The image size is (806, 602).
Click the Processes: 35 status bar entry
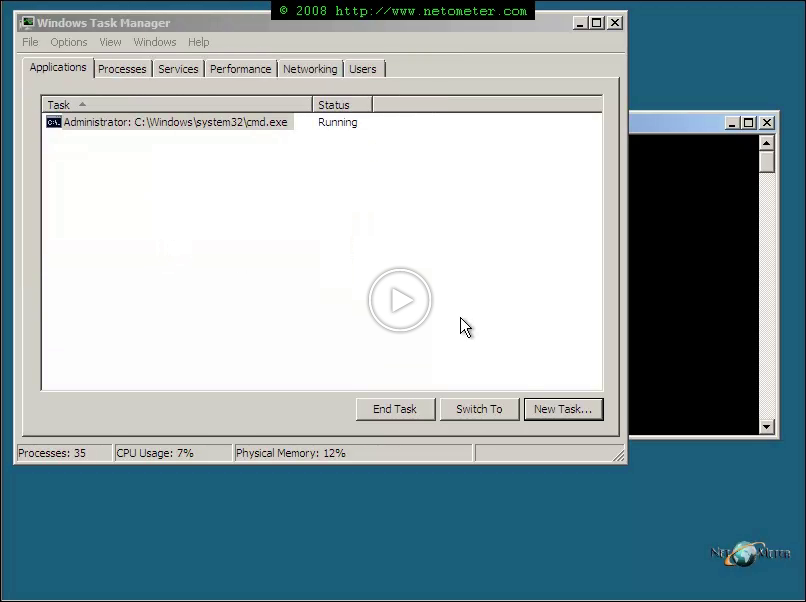coord(64,453)
